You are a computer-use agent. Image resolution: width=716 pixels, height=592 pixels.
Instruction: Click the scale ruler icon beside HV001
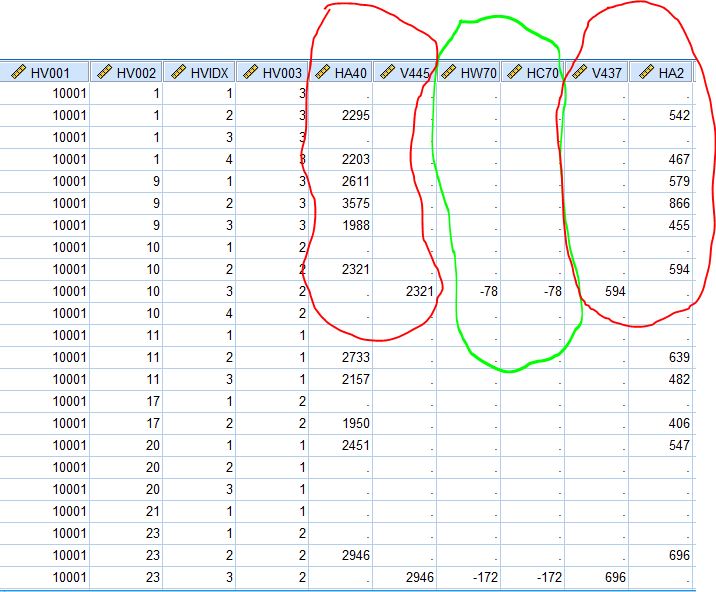(x=17, y=72)
